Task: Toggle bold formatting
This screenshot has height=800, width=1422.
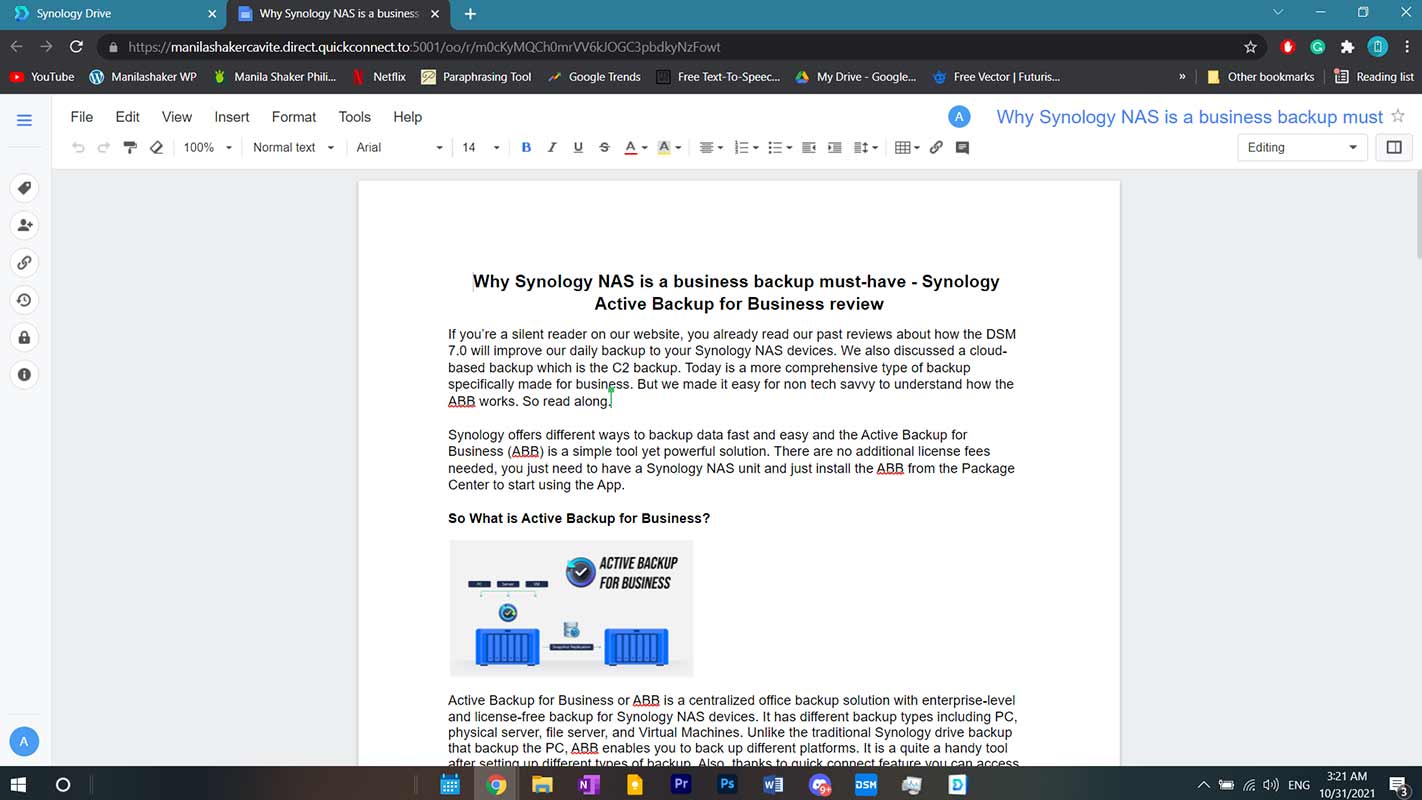Action: pos(526,148)
